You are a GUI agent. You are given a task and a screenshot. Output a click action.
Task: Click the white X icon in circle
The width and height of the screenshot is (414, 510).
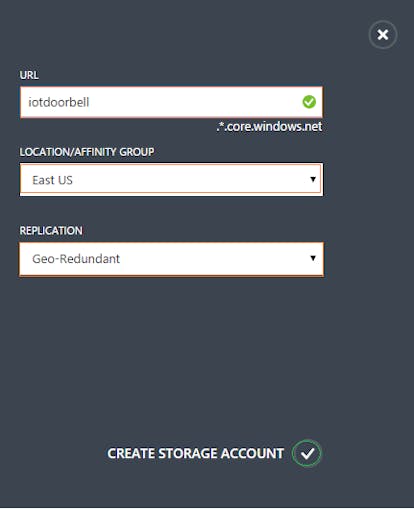tap(383, 34)
